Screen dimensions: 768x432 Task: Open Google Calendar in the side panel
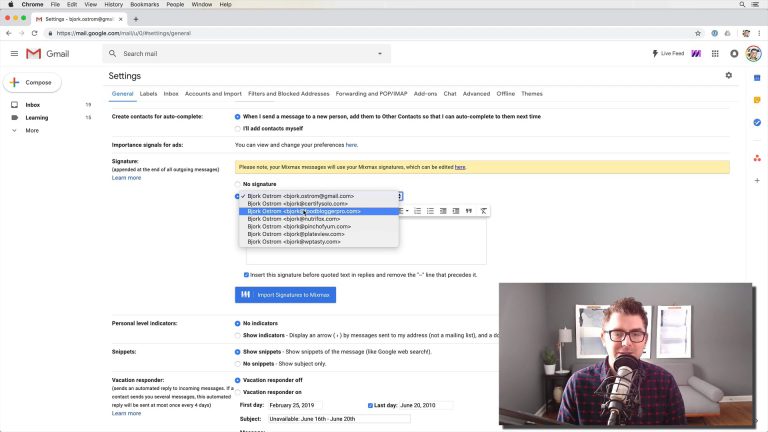tap(757, 78)
